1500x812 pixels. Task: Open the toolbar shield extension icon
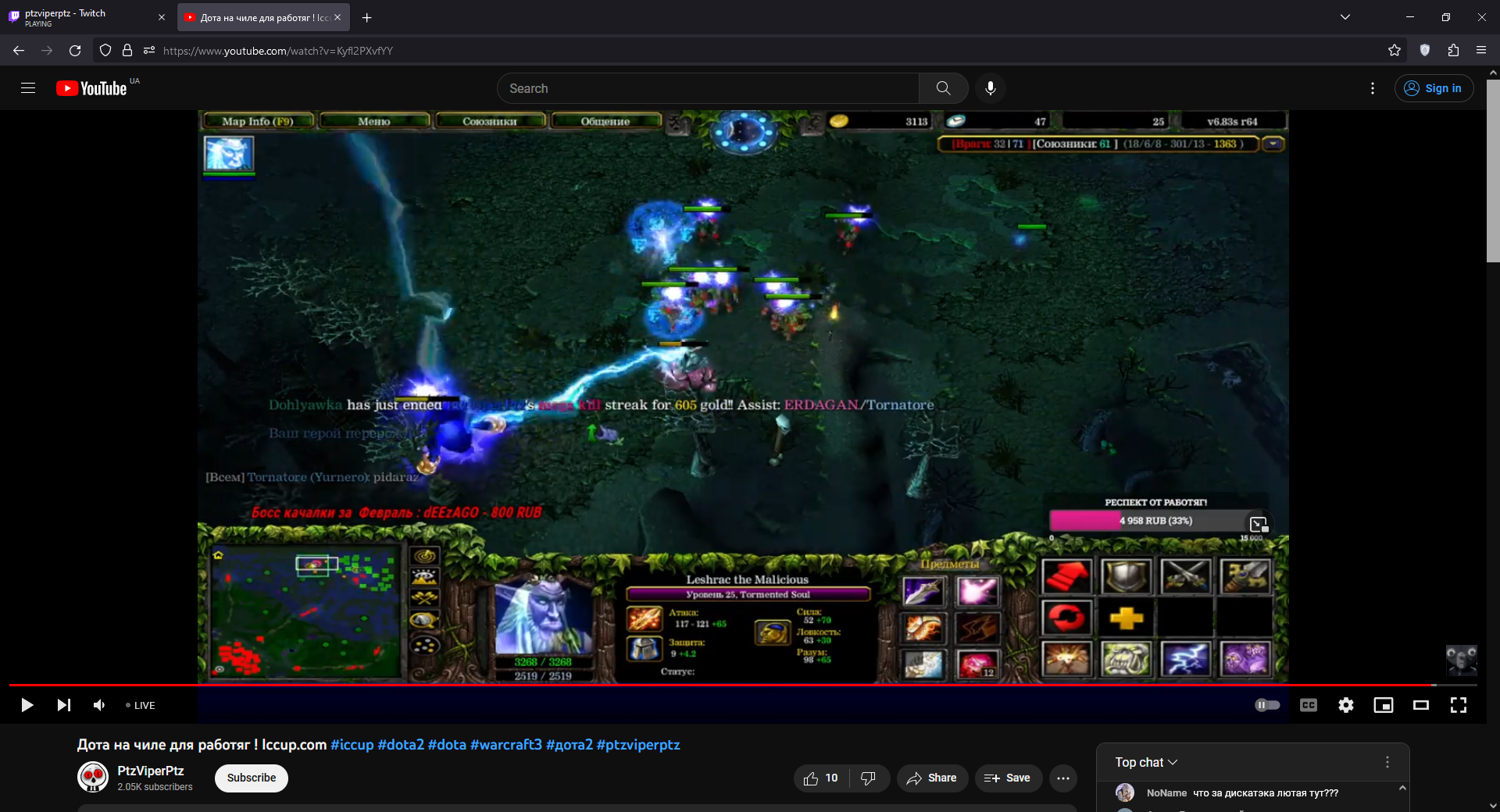tap(1425, 51)
